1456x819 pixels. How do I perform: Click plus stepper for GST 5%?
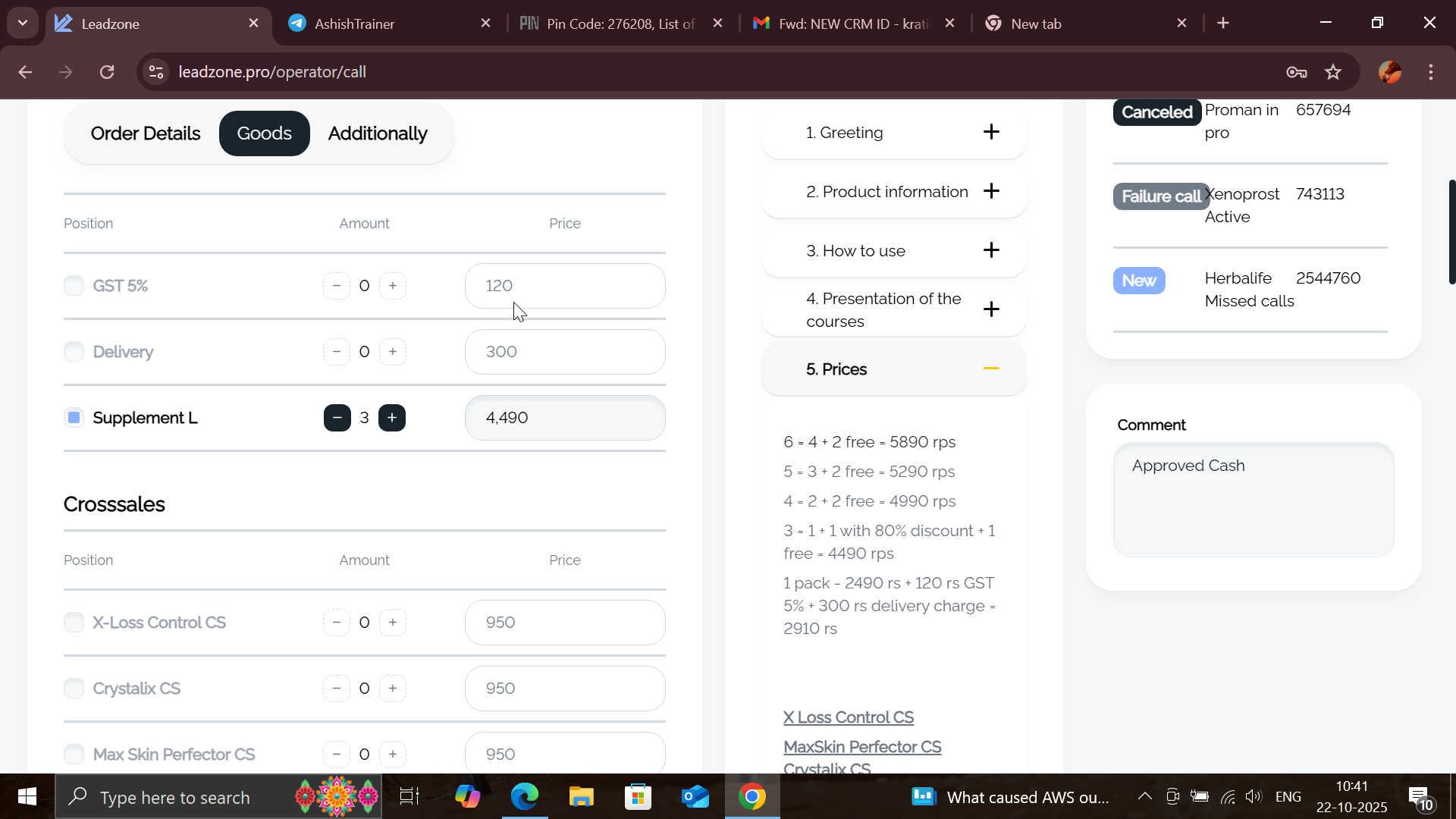(x=392, y=286)
